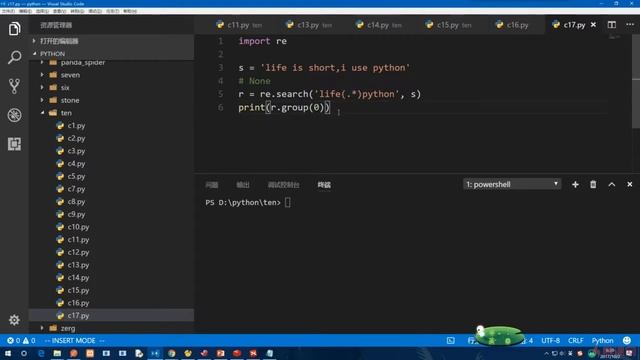Change the Python language mode
Viewport: 640px width, 360px height.
pos(602,340)
